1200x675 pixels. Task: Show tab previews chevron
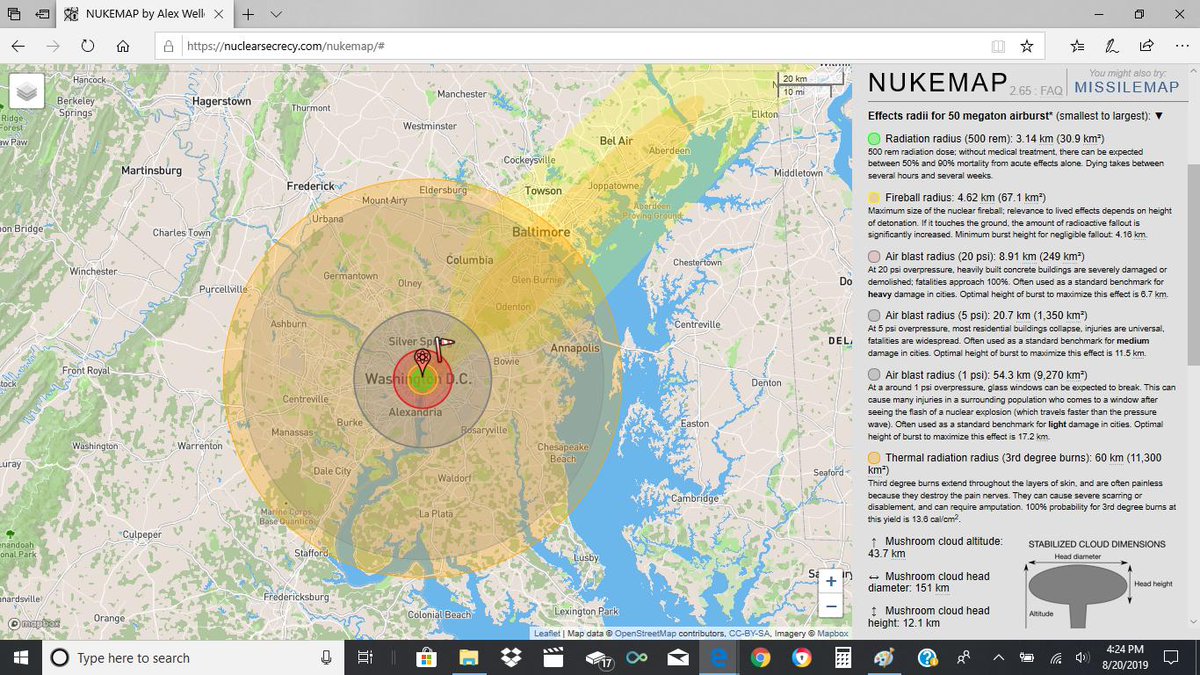click(x=275, y=15)
